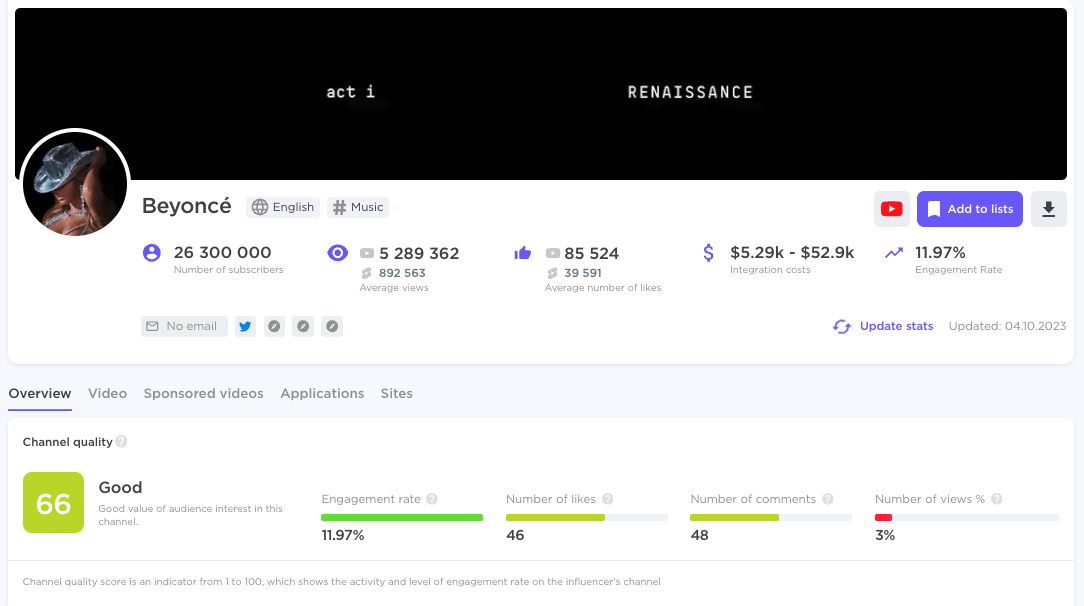
Task: Open the Twitter profile link icon
Action: pos(245,326)
